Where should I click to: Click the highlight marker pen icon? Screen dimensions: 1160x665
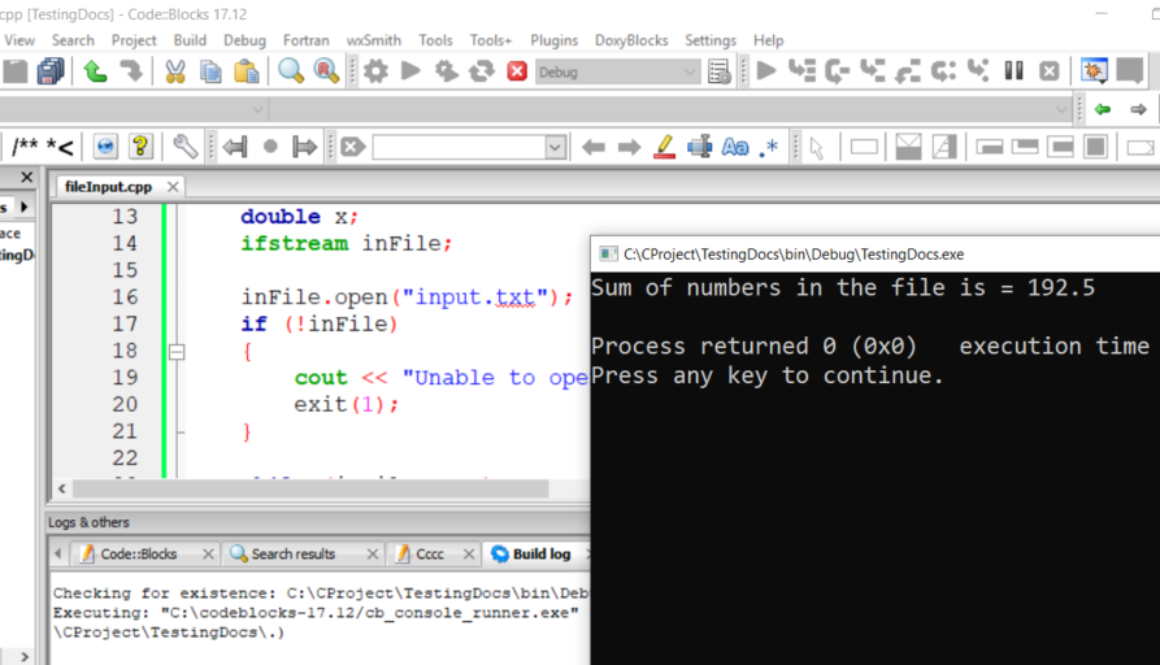pyautogui.click(x=664, y=148)
